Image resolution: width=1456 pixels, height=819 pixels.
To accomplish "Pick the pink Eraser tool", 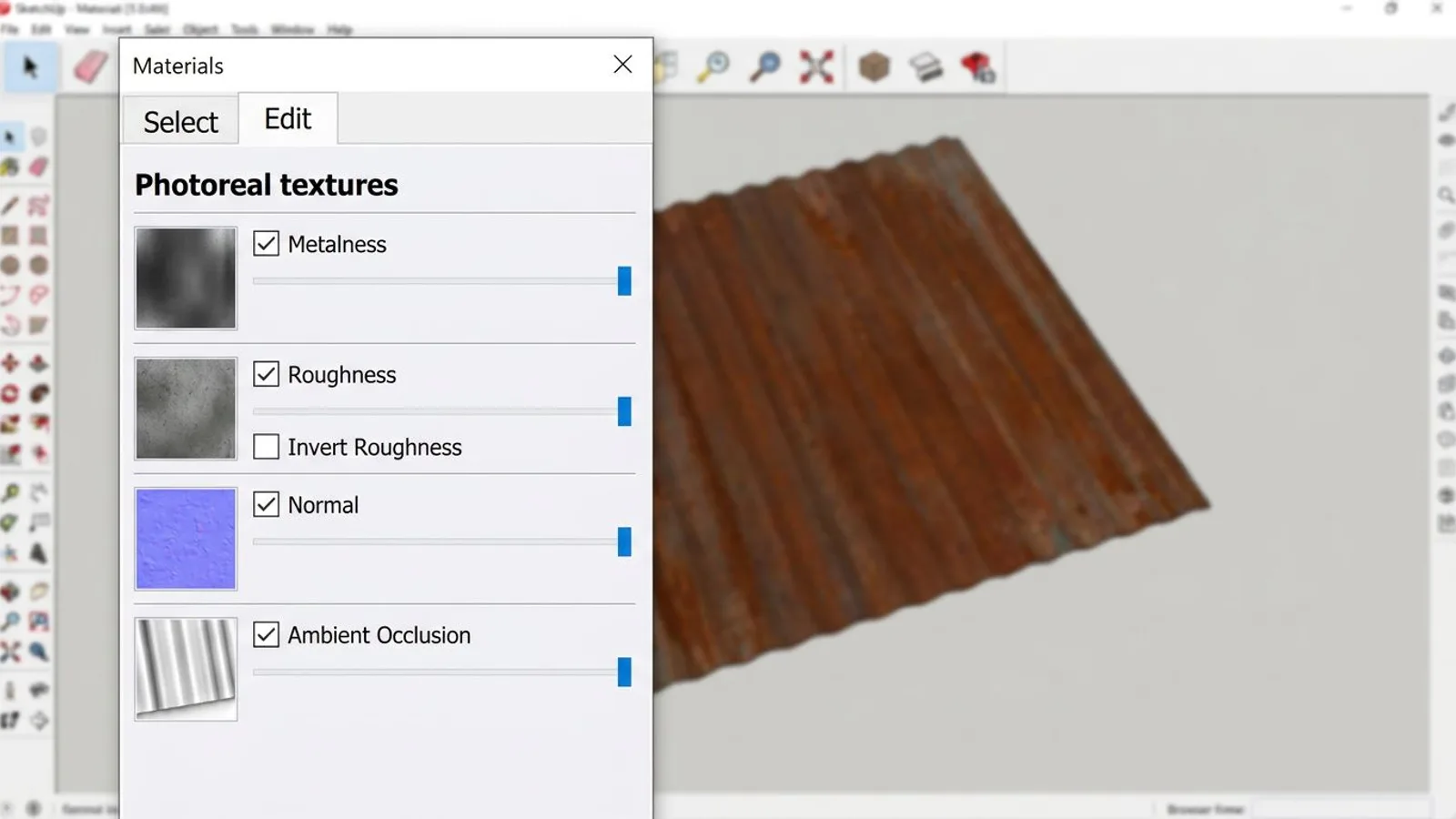I will [89, 67].
